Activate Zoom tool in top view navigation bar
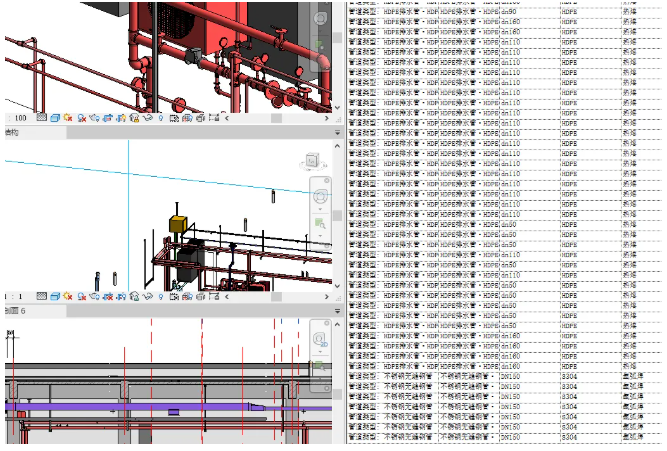The height and width of the screenshot is (451, 667). point(319,44)
